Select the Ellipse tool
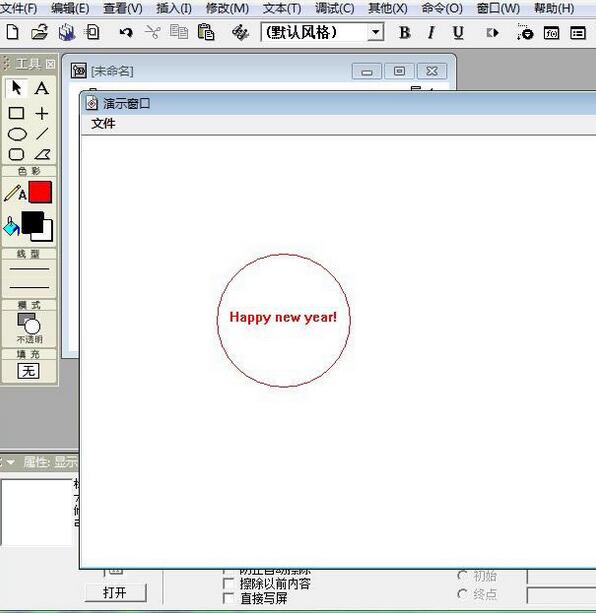This screenshot has height=613, width=596. tap(17, 134)
